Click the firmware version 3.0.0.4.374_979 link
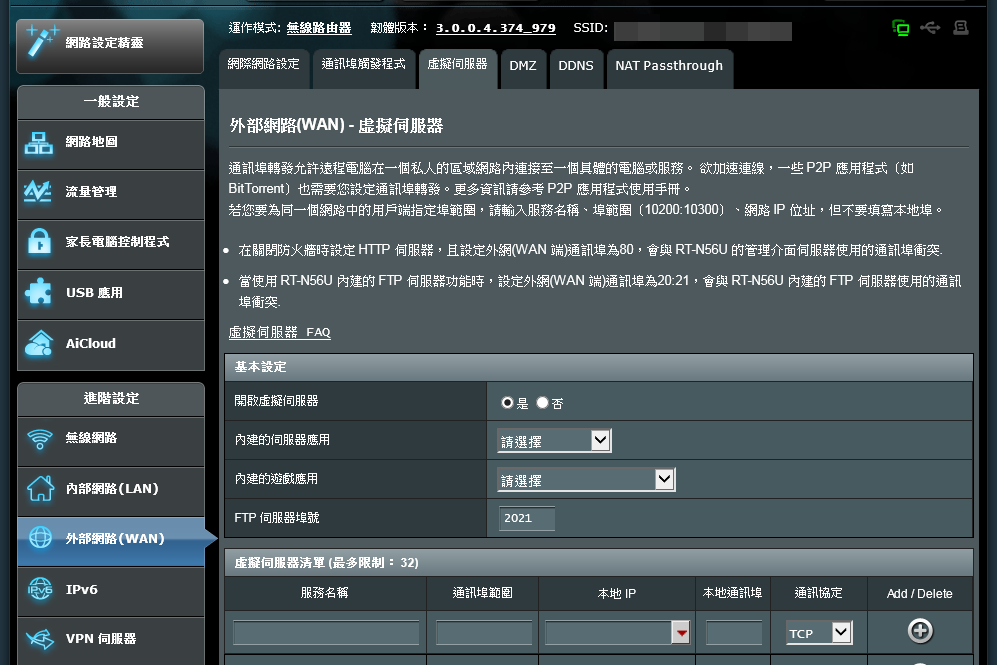 pyautogui.click(x=495, y=28)
